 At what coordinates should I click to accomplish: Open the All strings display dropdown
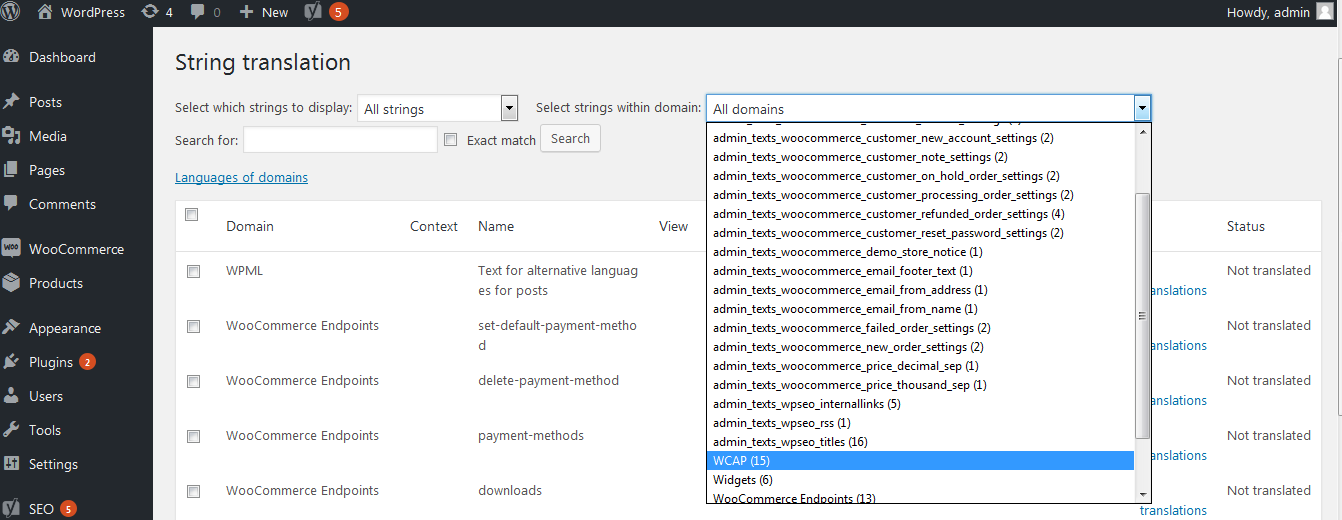[438, 108]
